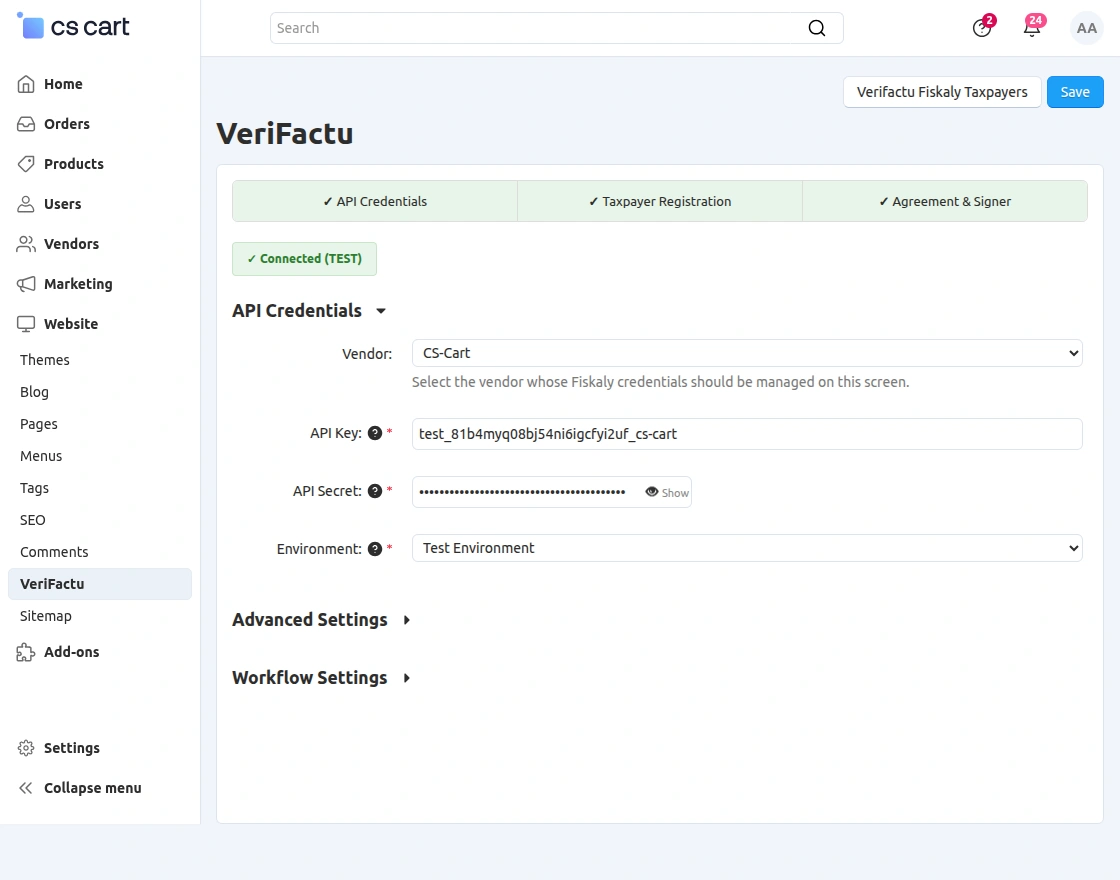Click the Orders sidebar label

[67, 124]
